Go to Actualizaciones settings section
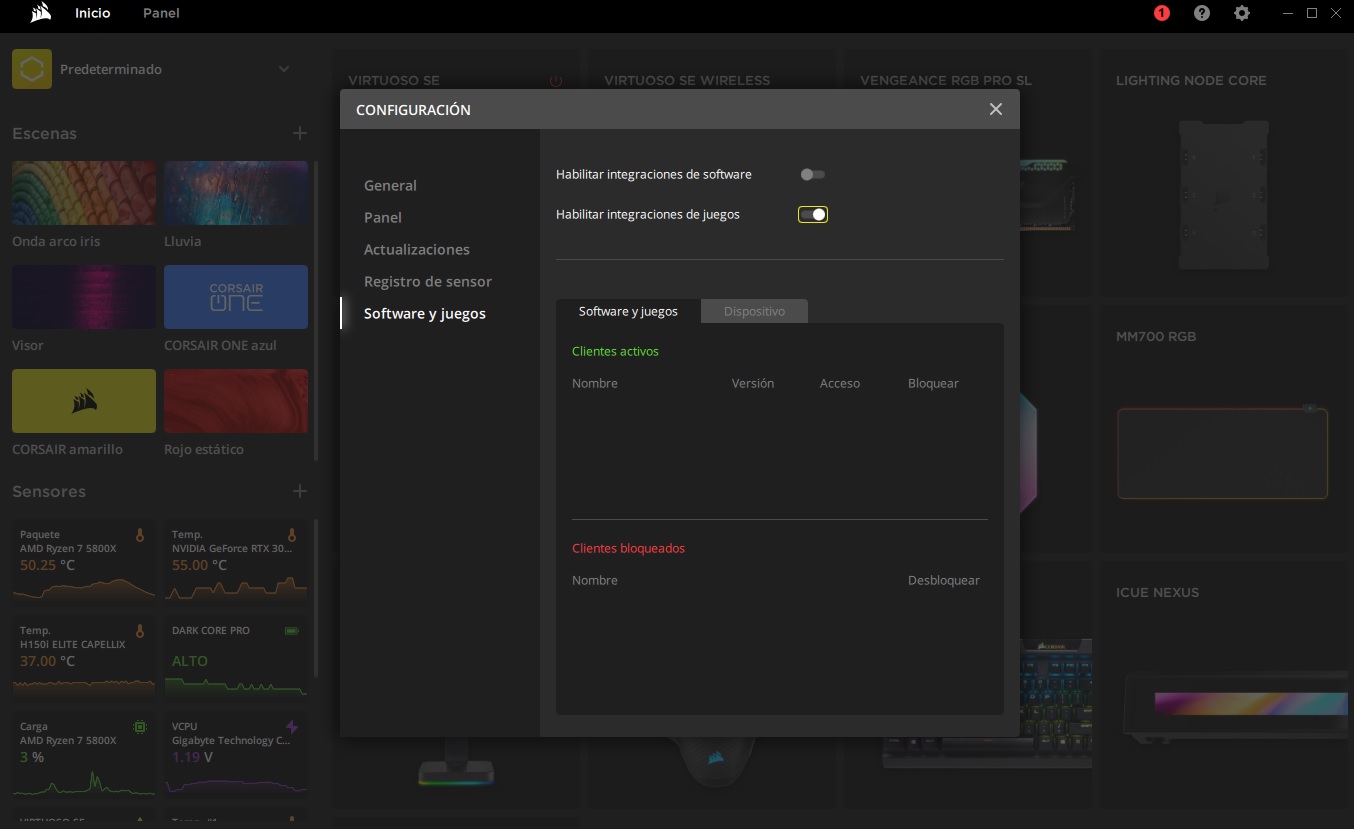Viewport: 1354px width, 829px height. click(416, 249)
